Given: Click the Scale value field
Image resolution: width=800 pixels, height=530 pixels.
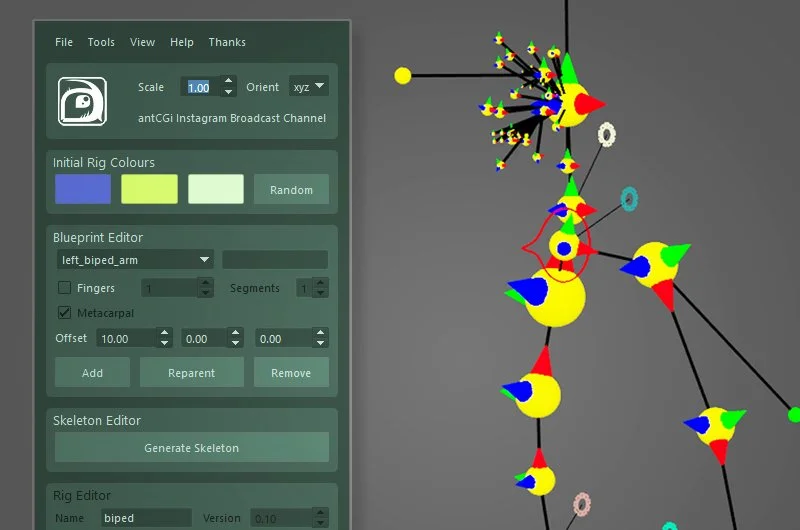Looking at the screenshot, I should coord(201,87).
